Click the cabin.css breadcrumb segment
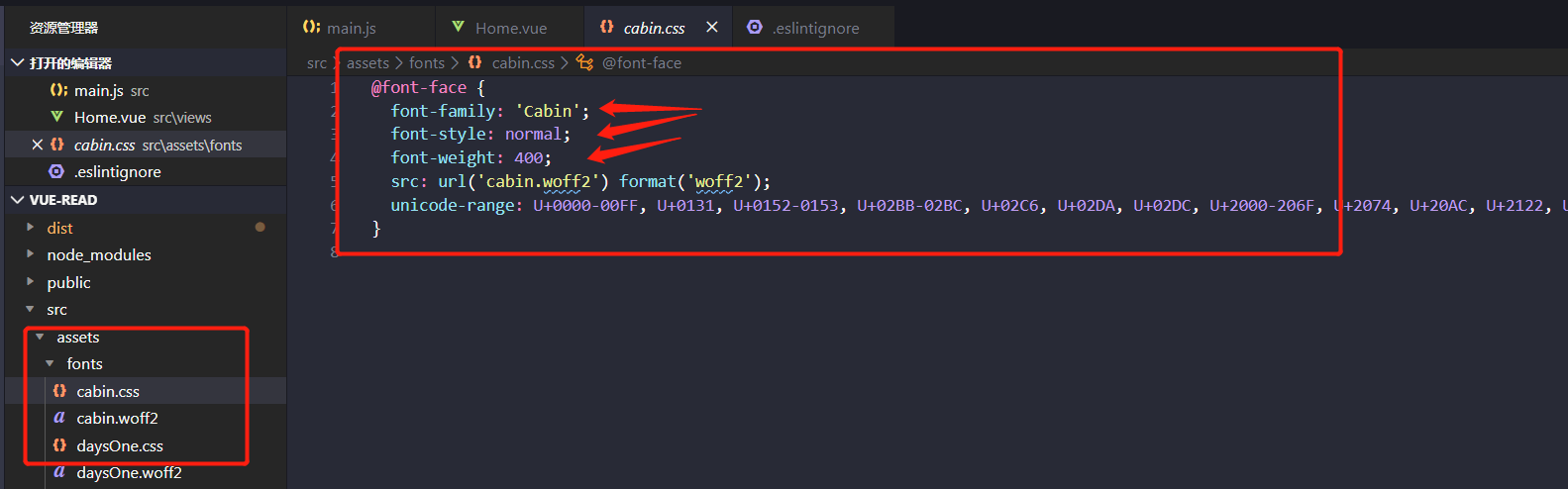1568x489 pixels. pos(523,62)
